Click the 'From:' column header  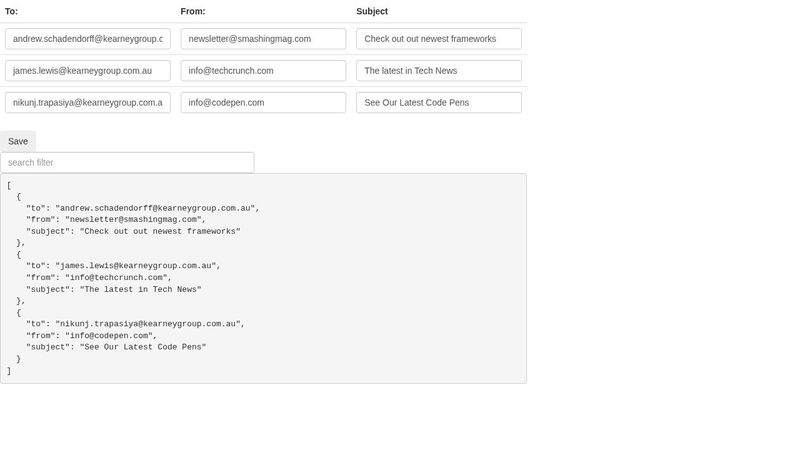(193, 12)
